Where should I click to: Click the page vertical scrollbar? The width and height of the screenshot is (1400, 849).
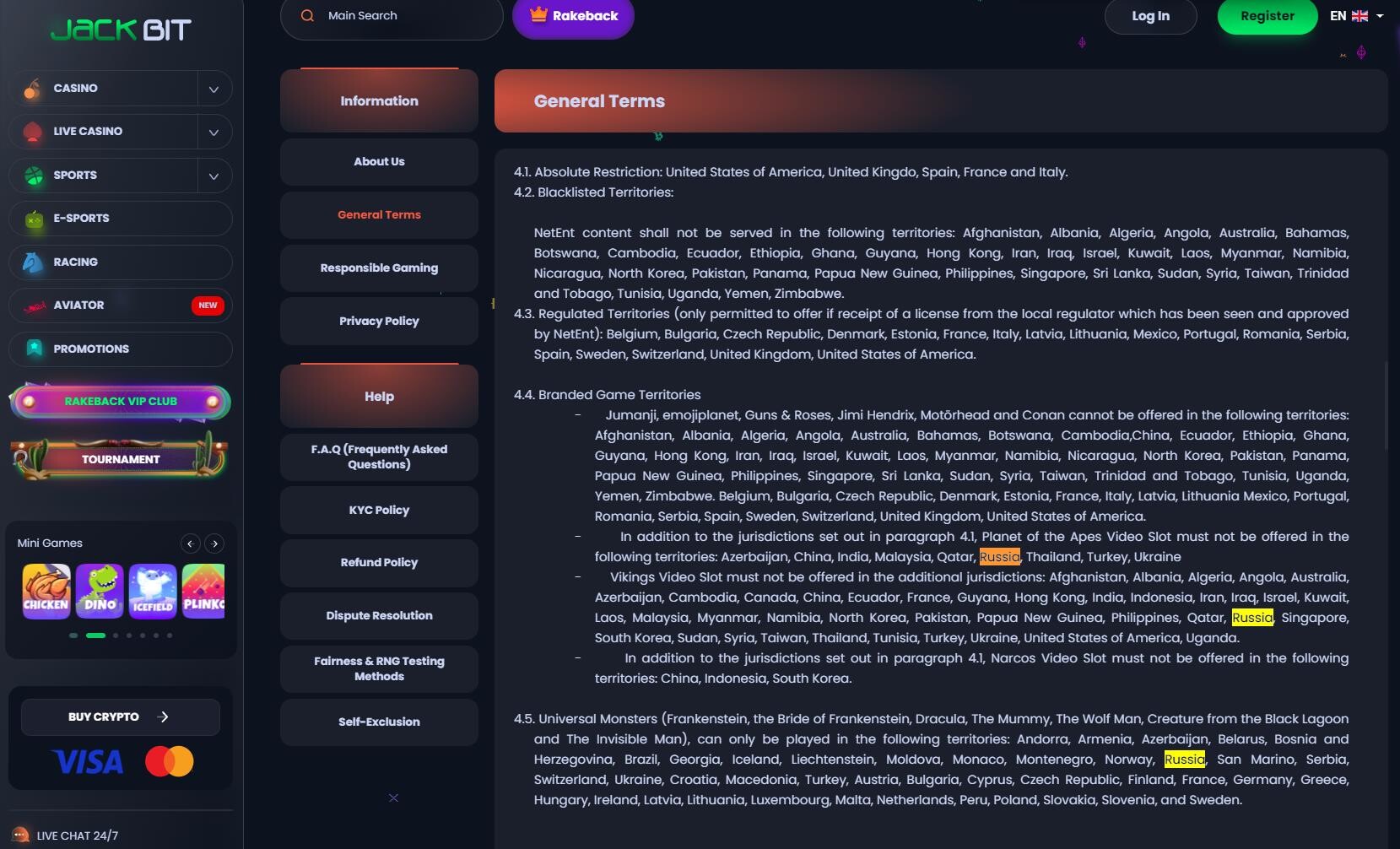1386,405
